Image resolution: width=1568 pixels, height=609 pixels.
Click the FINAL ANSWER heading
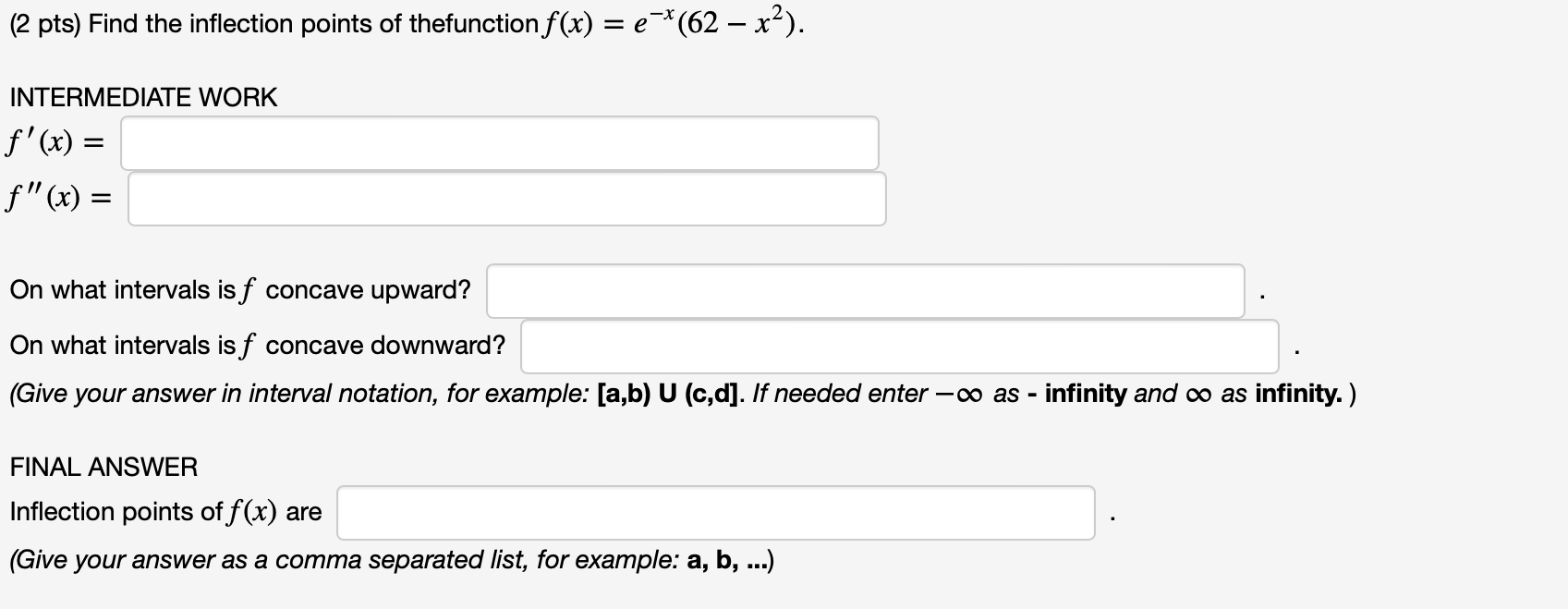tap(103, 467)
